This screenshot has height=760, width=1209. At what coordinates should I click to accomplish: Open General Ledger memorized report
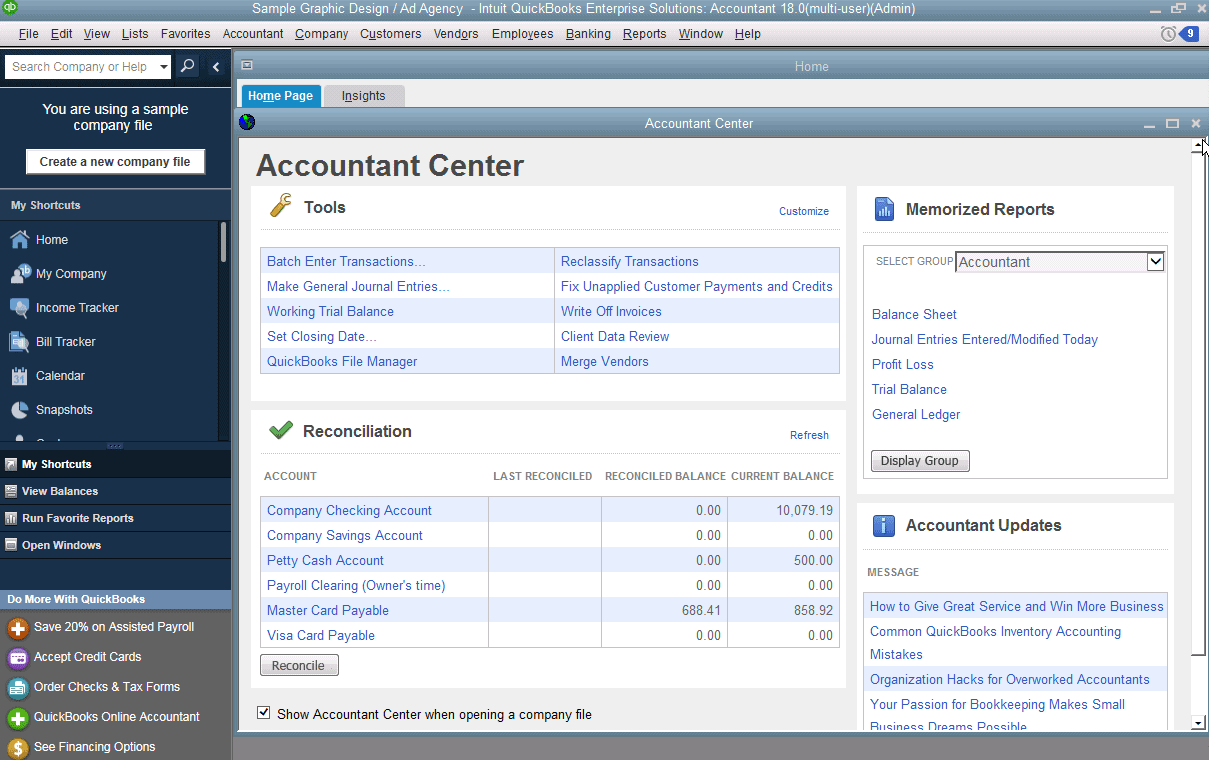coord(916,415)
